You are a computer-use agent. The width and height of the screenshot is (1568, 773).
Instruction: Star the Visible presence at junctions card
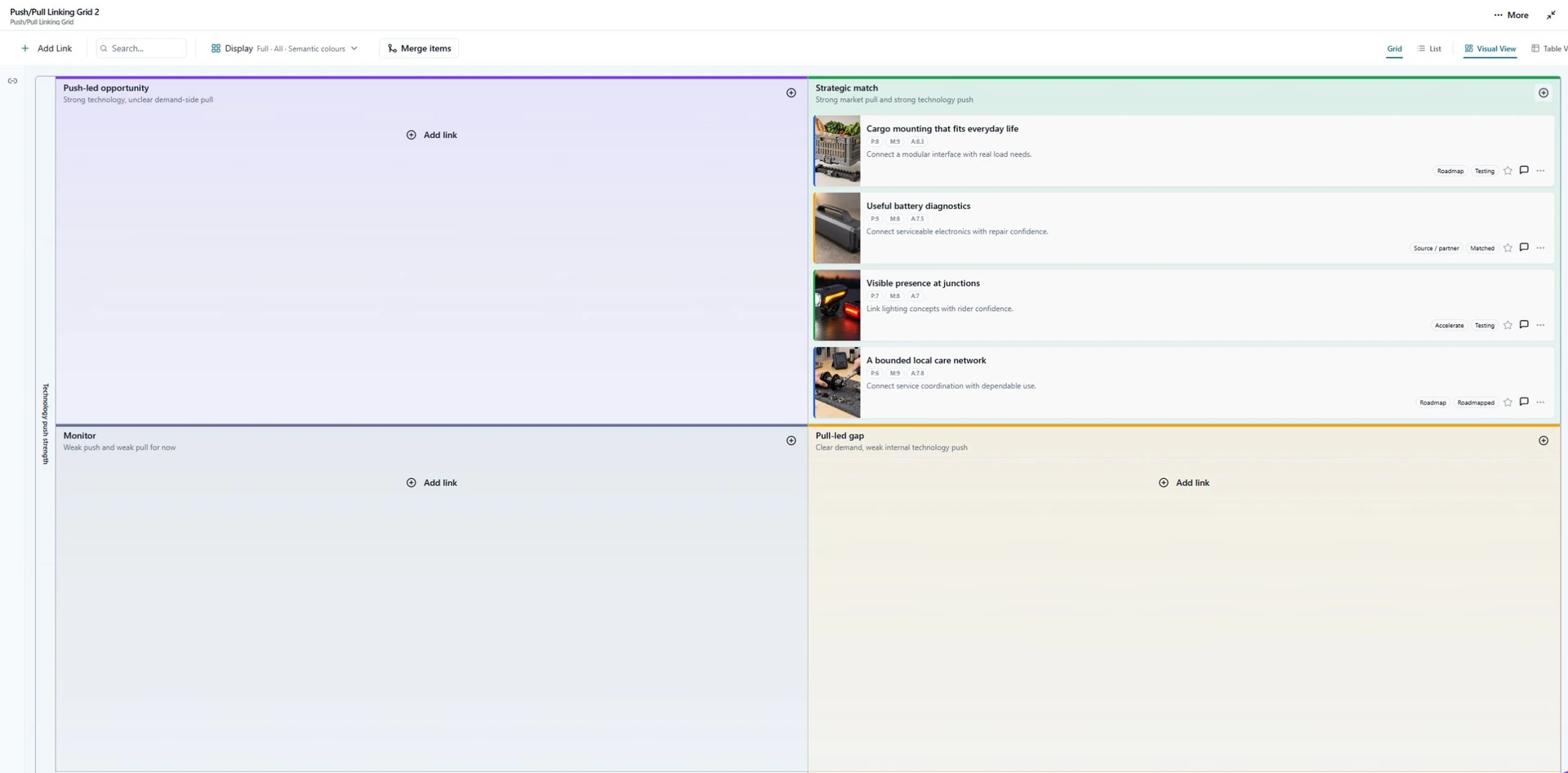coord(1508,325)
